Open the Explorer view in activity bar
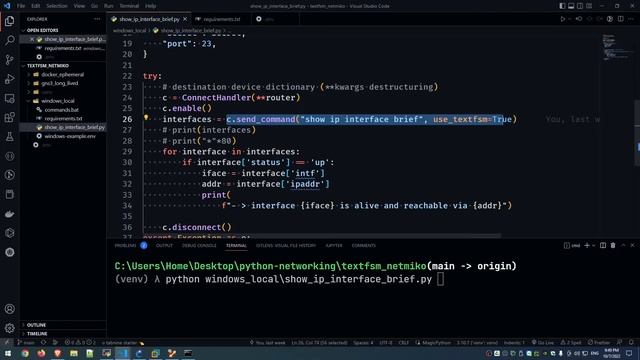 [9, 21]
